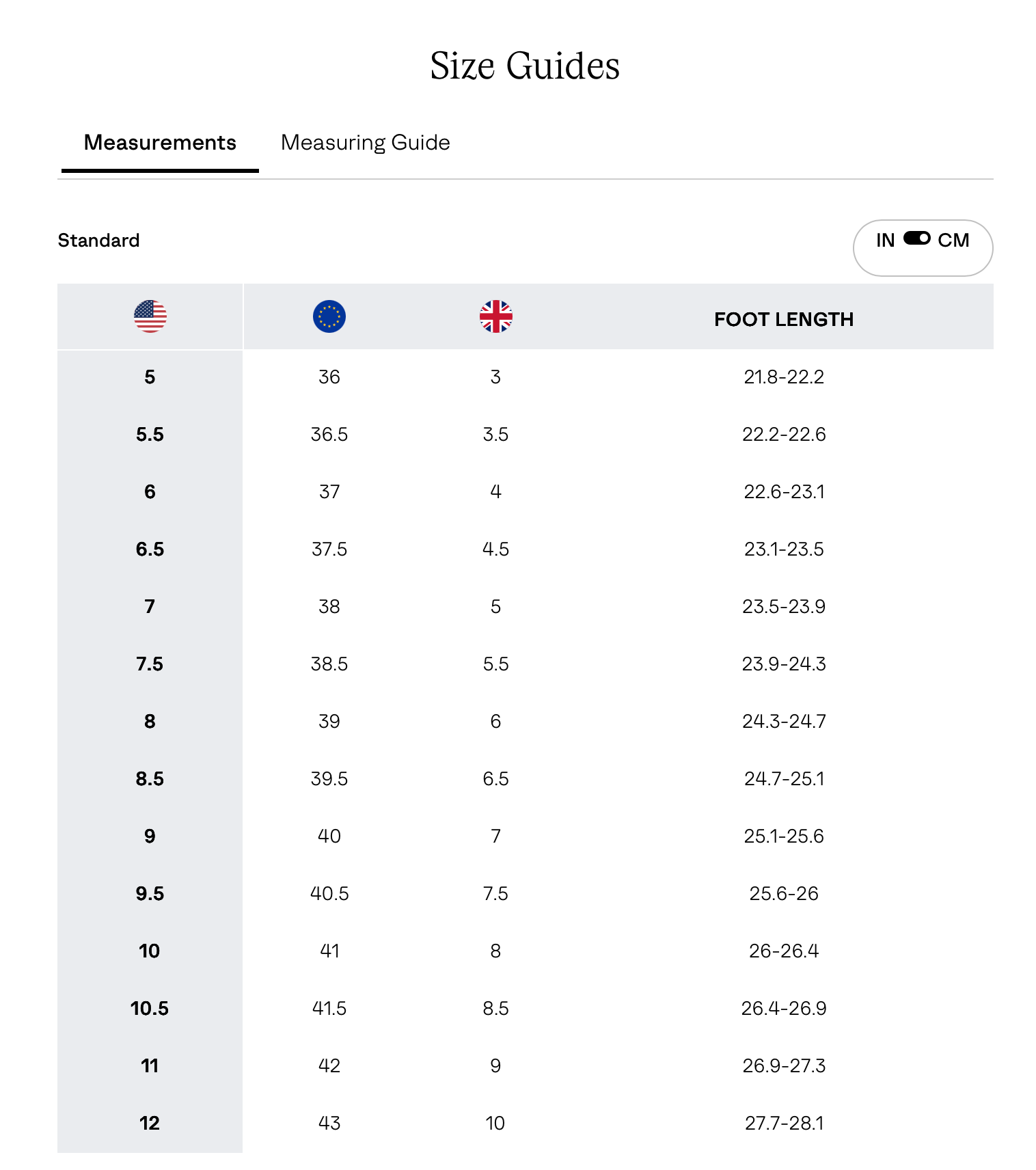Click the US flag icon
The width and height of the screenshot is (1036, 1170).
pyautogui.click(x=150, y=316)
